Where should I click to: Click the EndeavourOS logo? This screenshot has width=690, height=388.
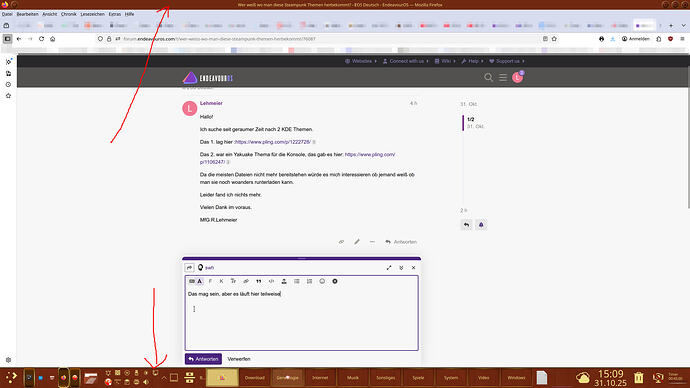coord(208,78)
